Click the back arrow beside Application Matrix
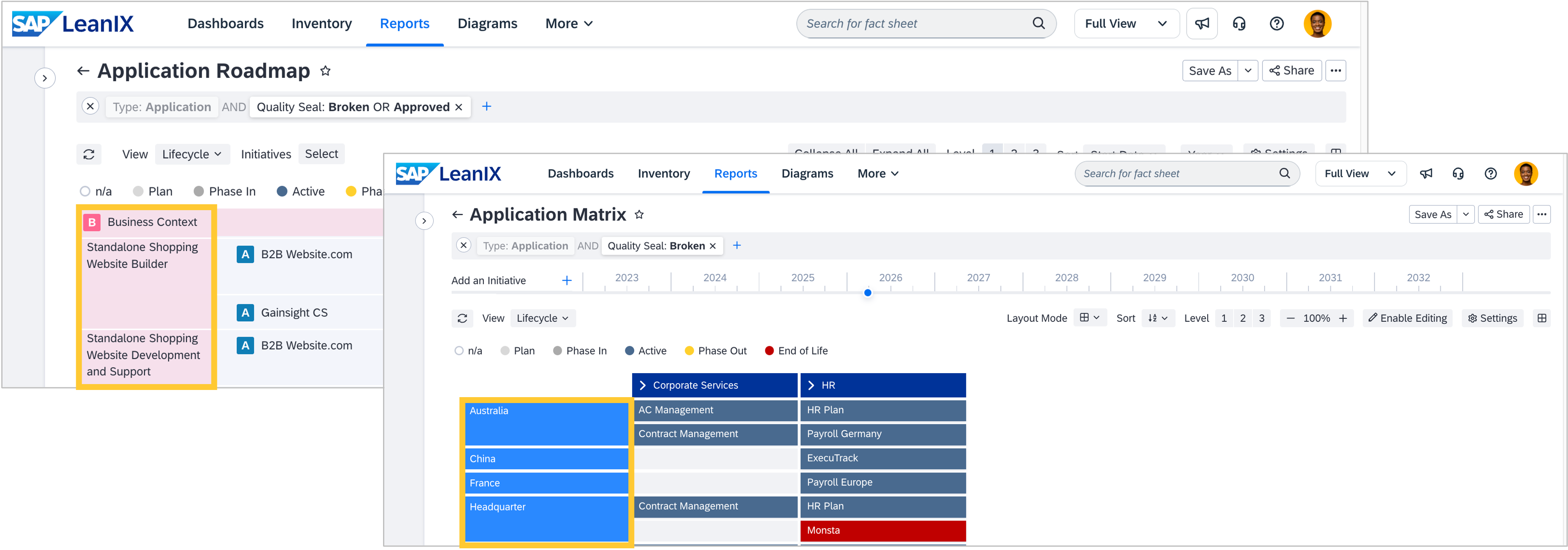Viewport: 1568px width, 550px height. pos(457,214)
